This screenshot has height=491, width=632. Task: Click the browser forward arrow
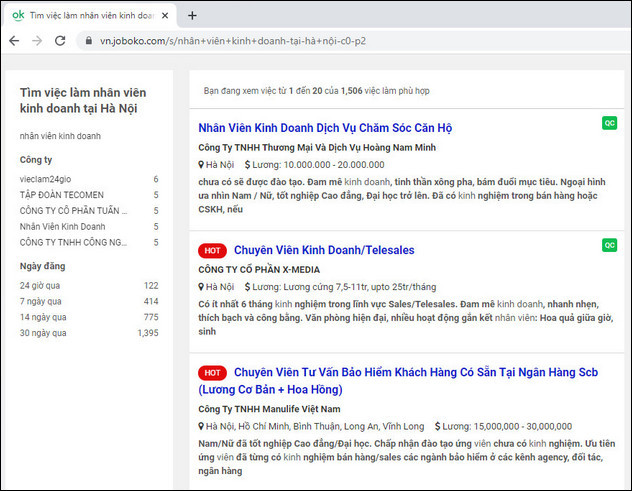pos(37,41)
